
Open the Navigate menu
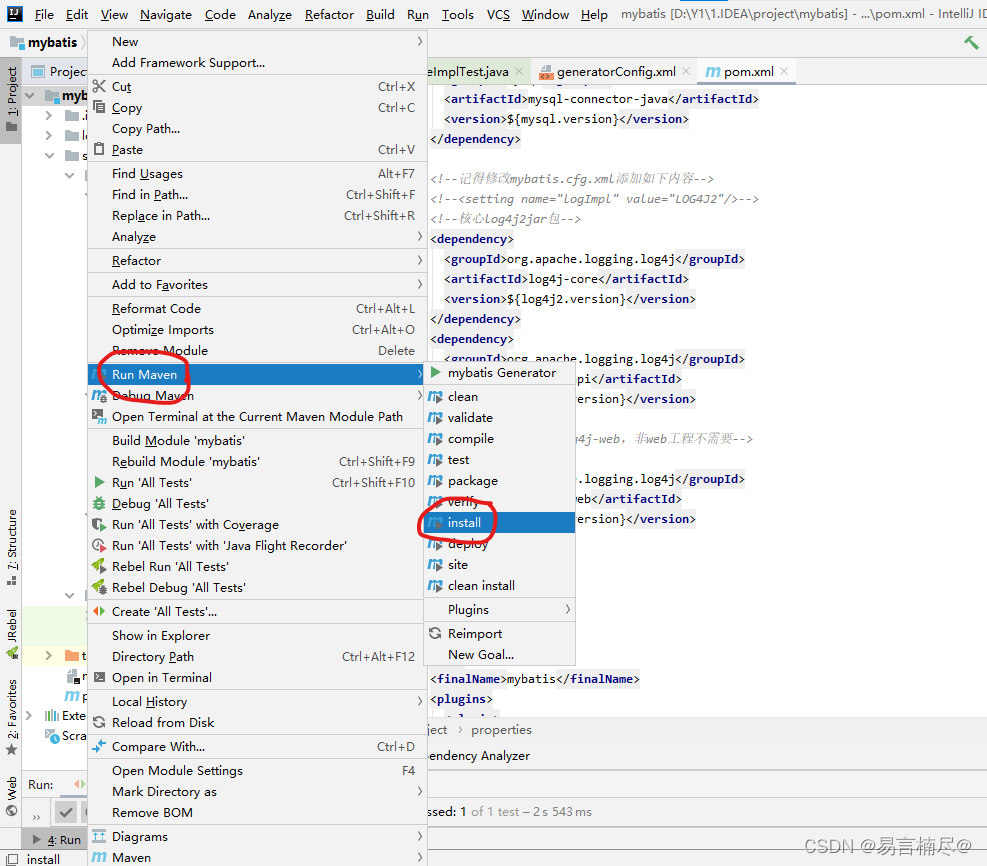(x=165, y=15)
